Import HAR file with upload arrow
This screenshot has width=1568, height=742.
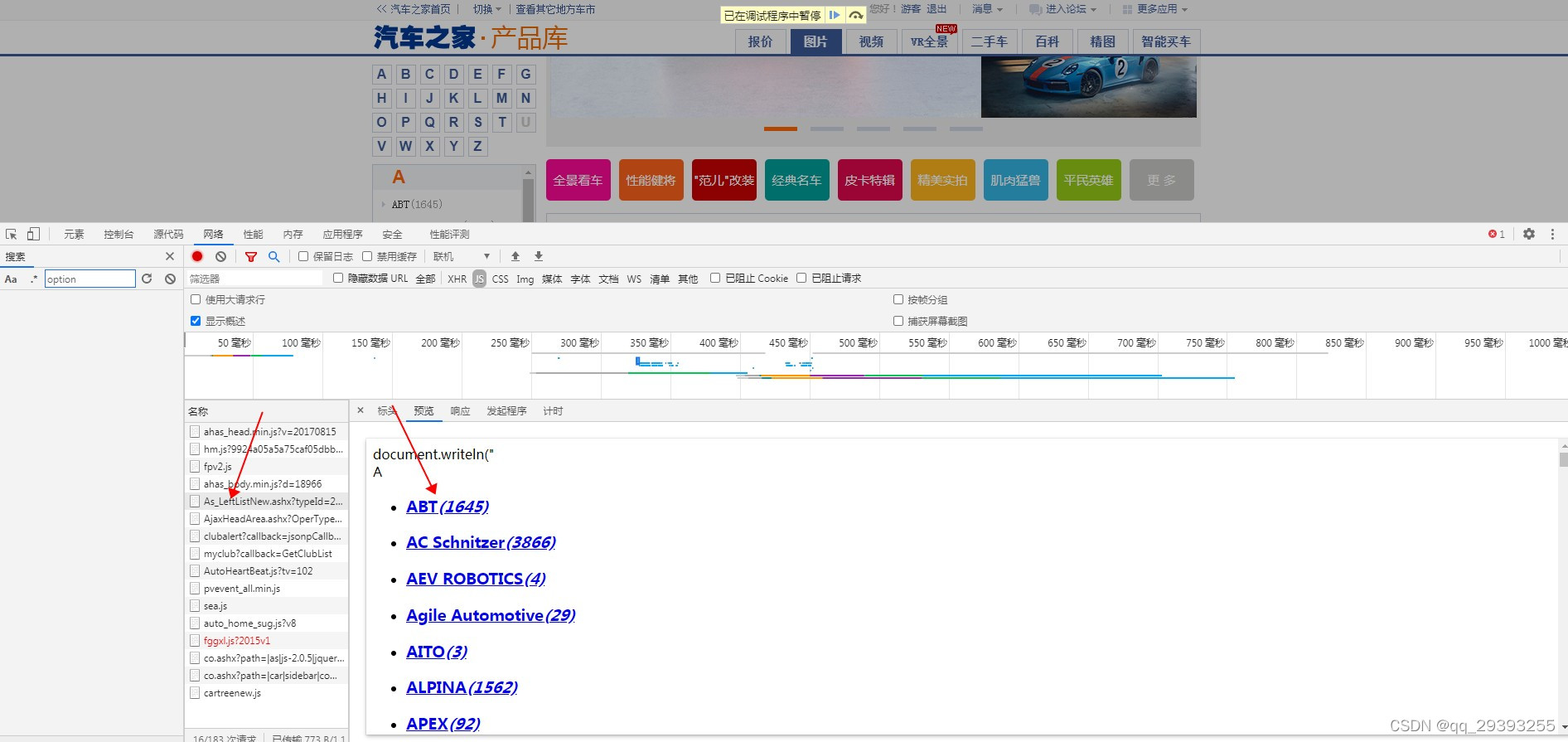tap(515, 256)
